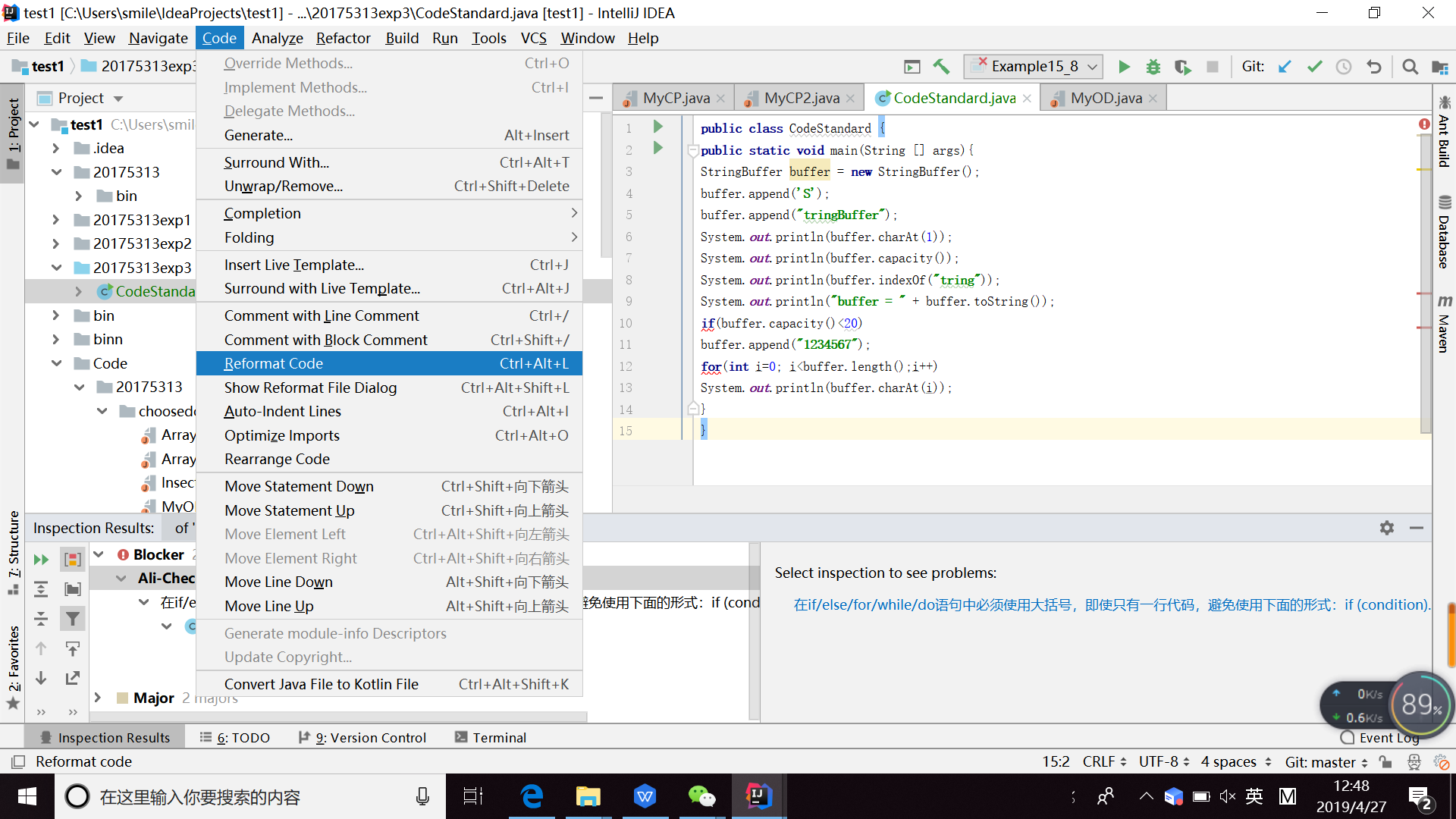The image size is (1456, 819).
Task: Open the Refactor menu
Action: point(343,38)
